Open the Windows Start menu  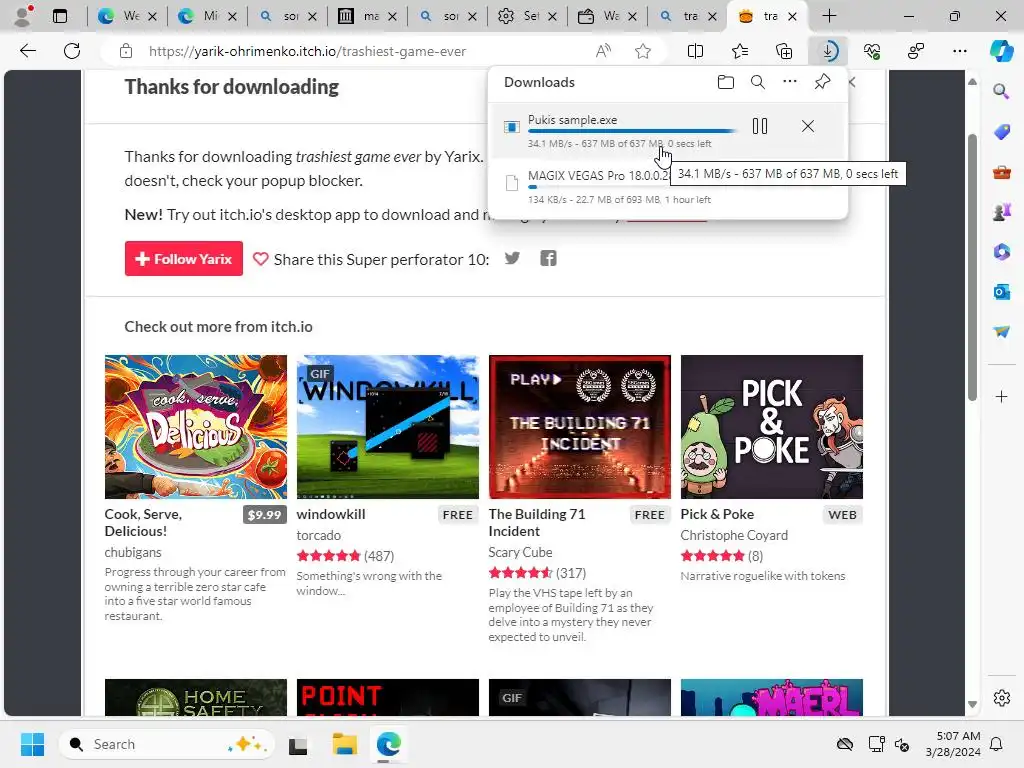(32, 744)
